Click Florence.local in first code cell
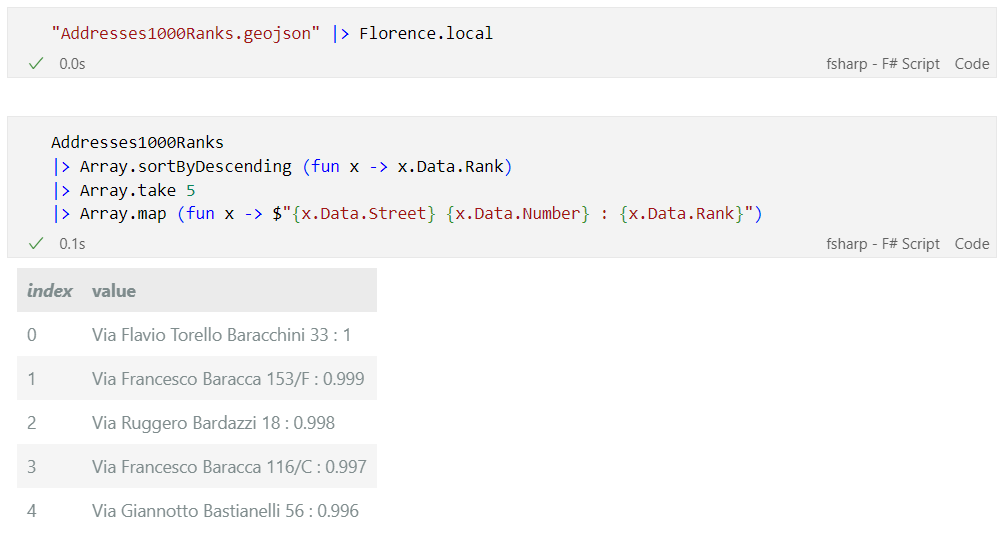This screenshot has width=1003, height=541. click(426, 33)
